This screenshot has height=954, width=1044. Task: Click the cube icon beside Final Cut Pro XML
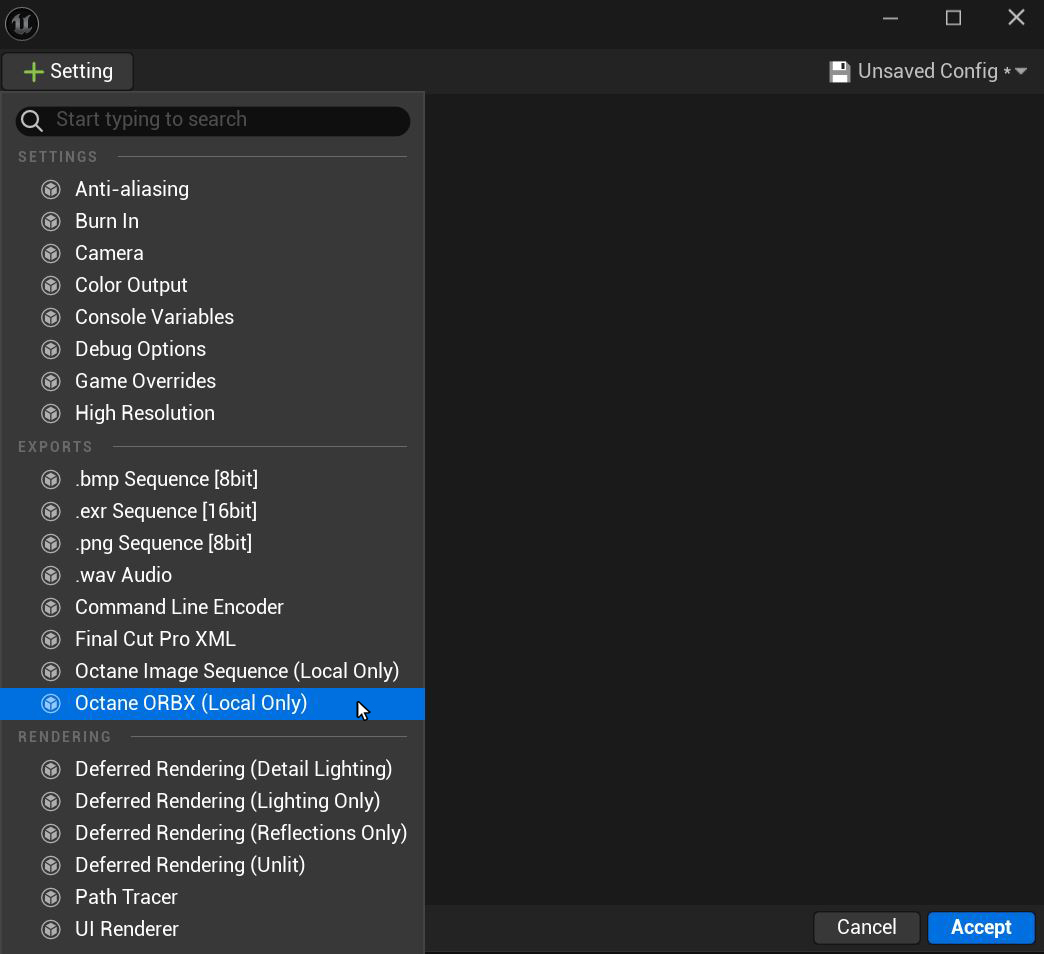51,639
